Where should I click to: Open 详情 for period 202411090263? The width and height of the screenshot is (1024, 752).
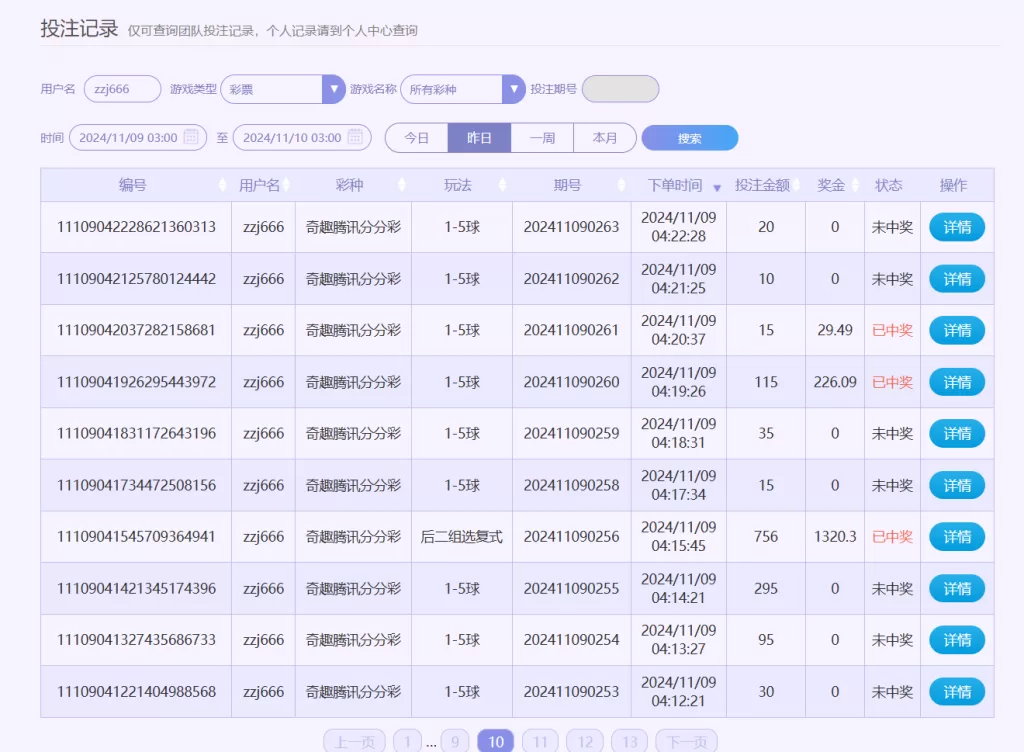[957, 227]
